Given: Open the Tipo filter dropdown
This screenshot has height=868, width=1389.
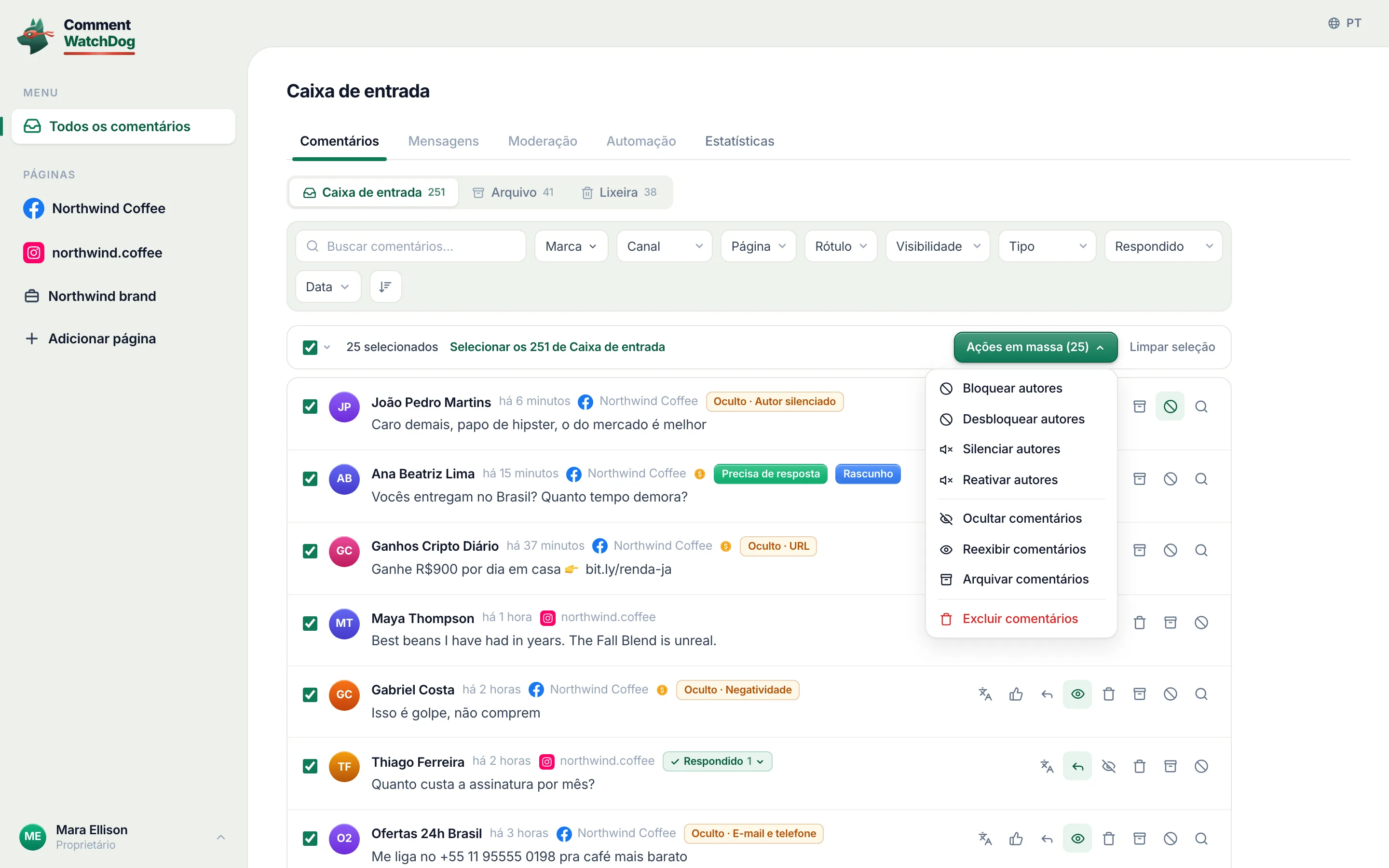Looking at the screenshot, I should pos(1048,246).
